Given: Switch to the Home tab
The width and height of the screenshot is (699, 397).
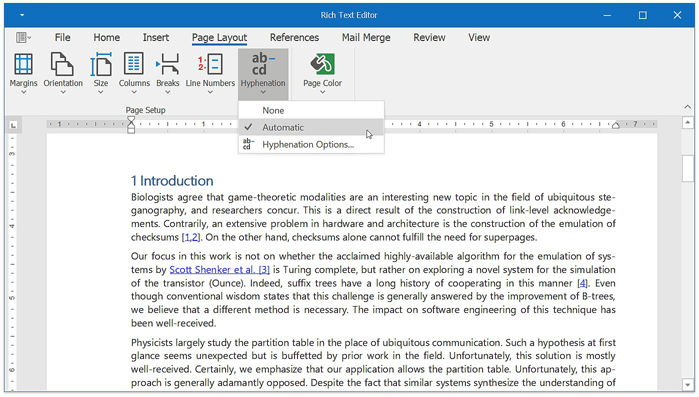Looking at the screenshot, I should point(107,37).
